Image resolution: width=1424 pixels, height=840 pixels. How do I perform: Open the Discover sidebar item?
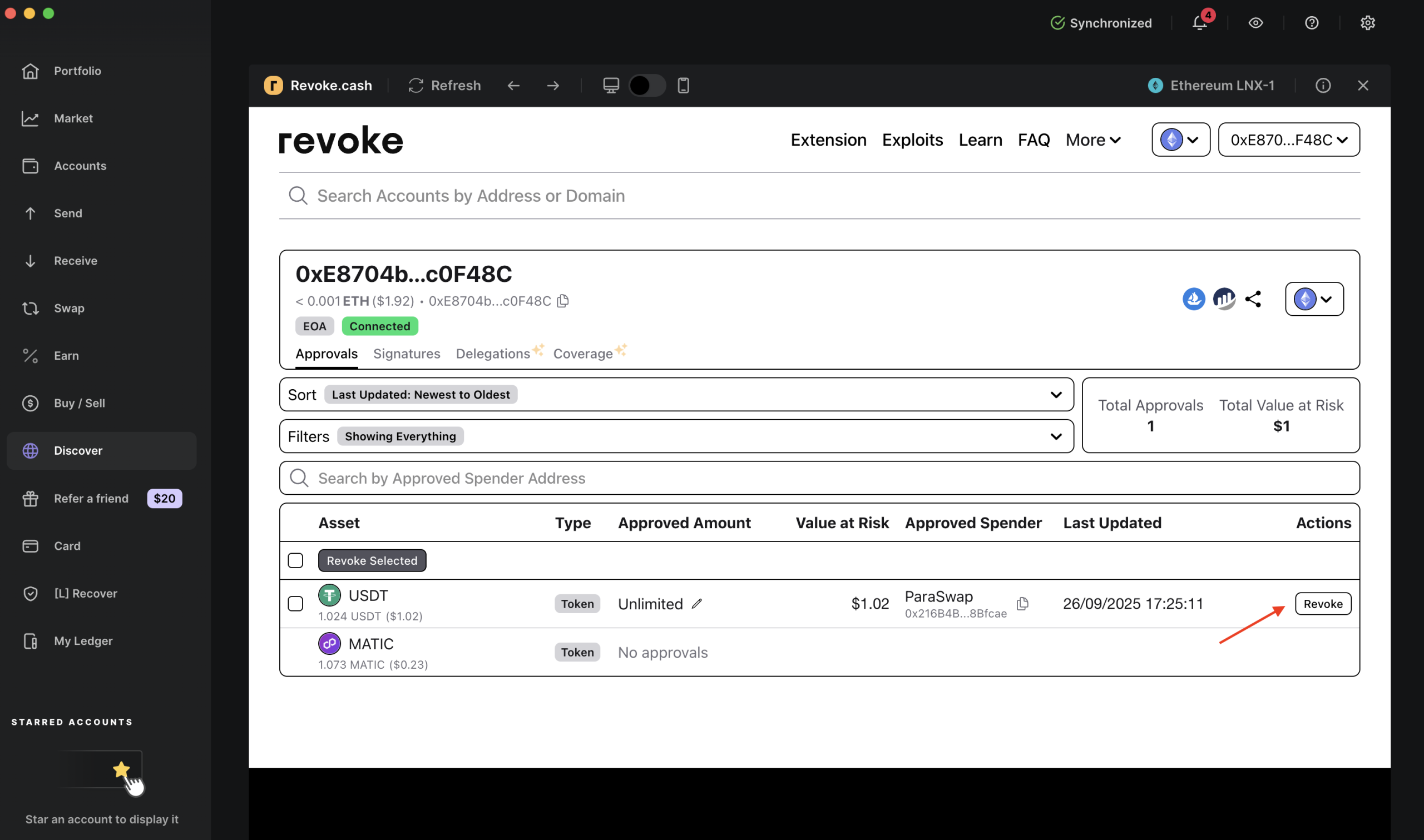coord(78,450)
